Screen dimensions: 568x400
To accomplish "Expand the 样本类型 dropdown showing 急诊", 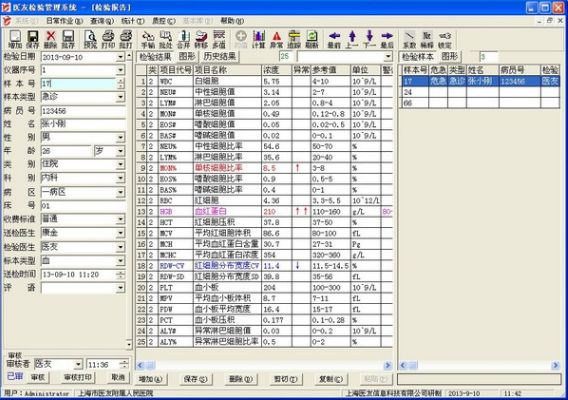I will (120, 97).
